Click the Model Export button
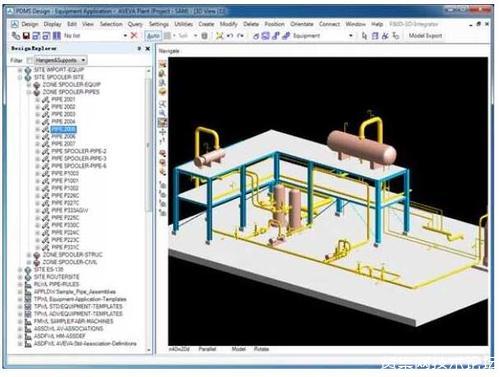500x377 pixels. pyautogui.click(x=425, y=36)
